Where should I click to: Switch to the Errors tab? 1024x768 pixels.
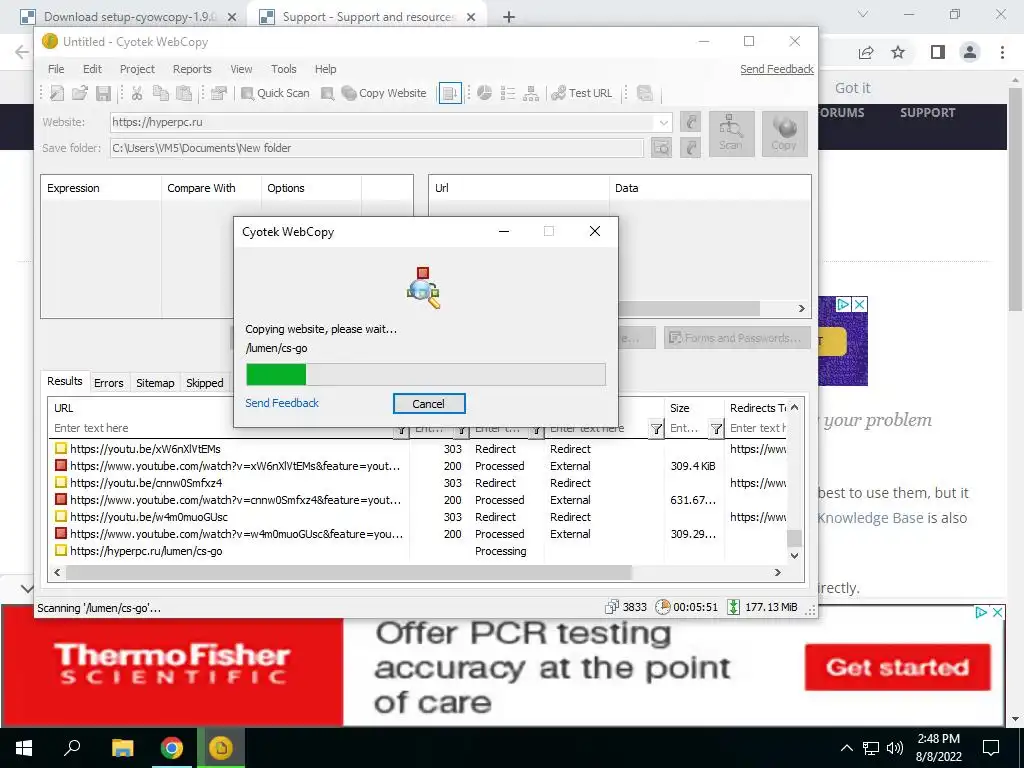108,383
